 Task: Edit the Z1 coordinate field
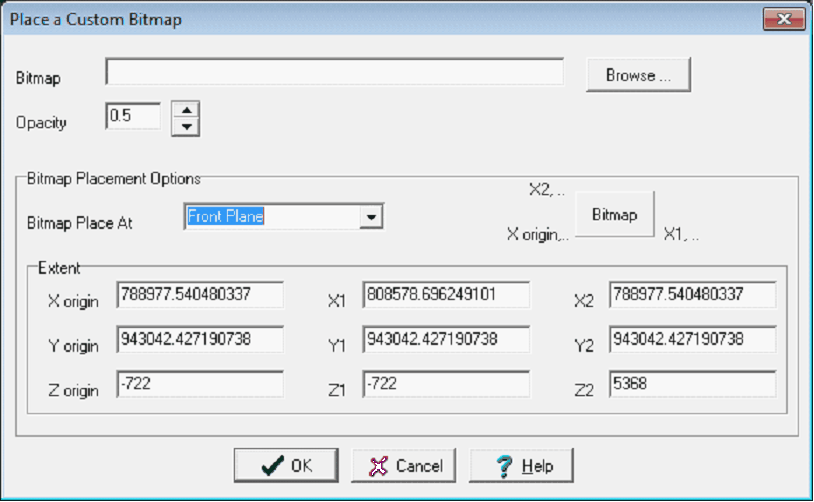(x=446, y=385)
